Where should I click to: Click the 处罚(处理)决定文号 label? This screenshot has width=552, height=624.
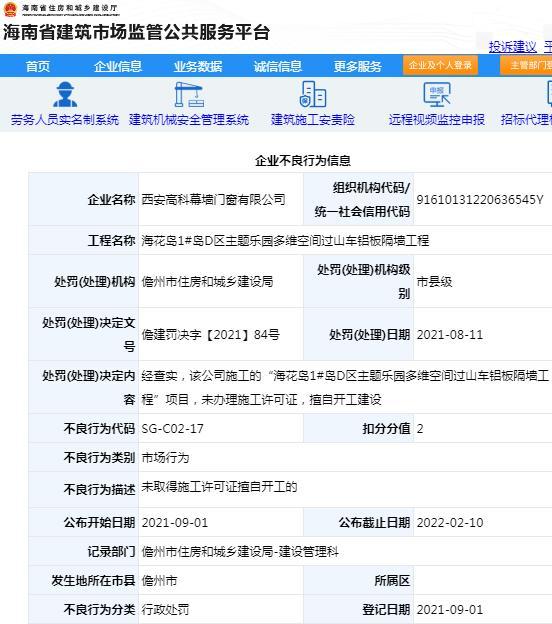coord(89,335)
